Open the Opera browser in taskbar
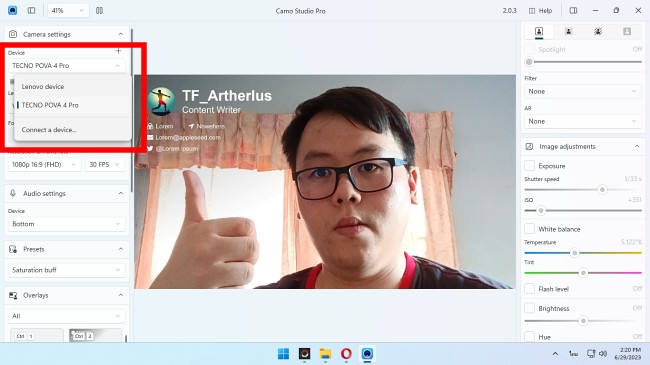The height and width of the screenshot is (365, 650). [346, 353]
